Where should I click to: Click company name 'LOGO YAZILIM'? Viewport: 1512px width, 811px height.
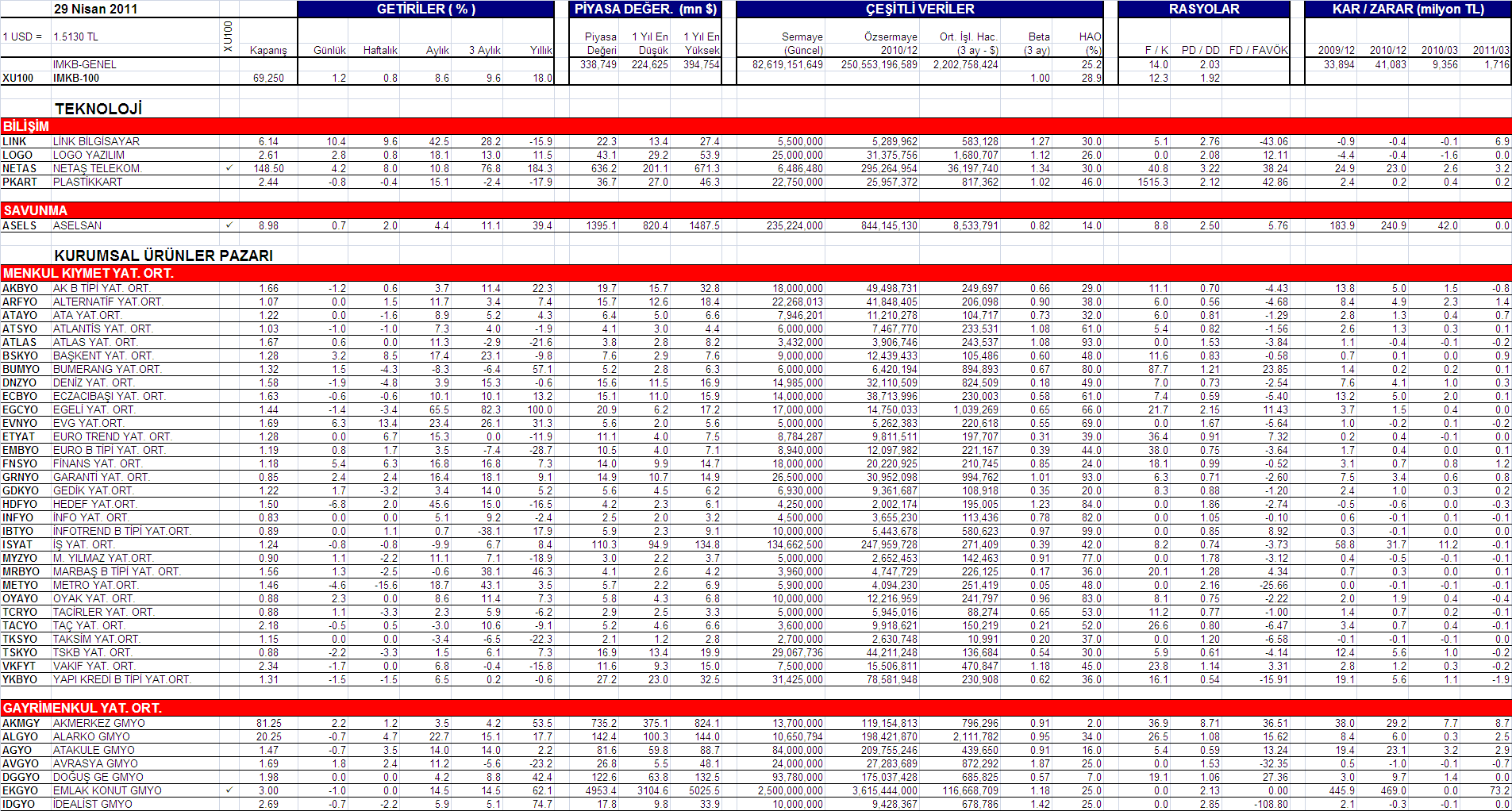pyautogui.click(x=89, y=155)
